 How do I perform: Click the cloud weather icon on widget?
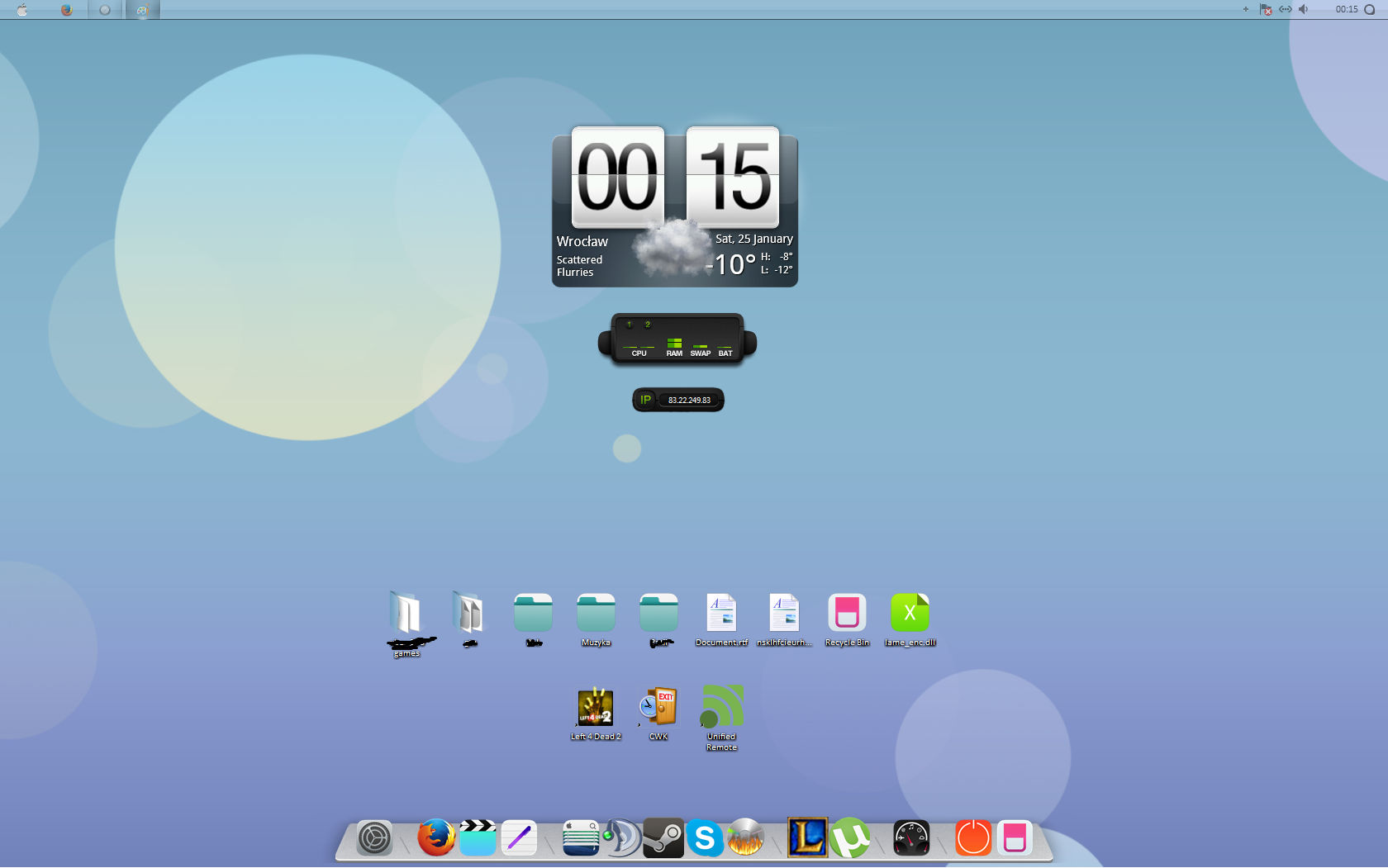(x=672, y=247)
